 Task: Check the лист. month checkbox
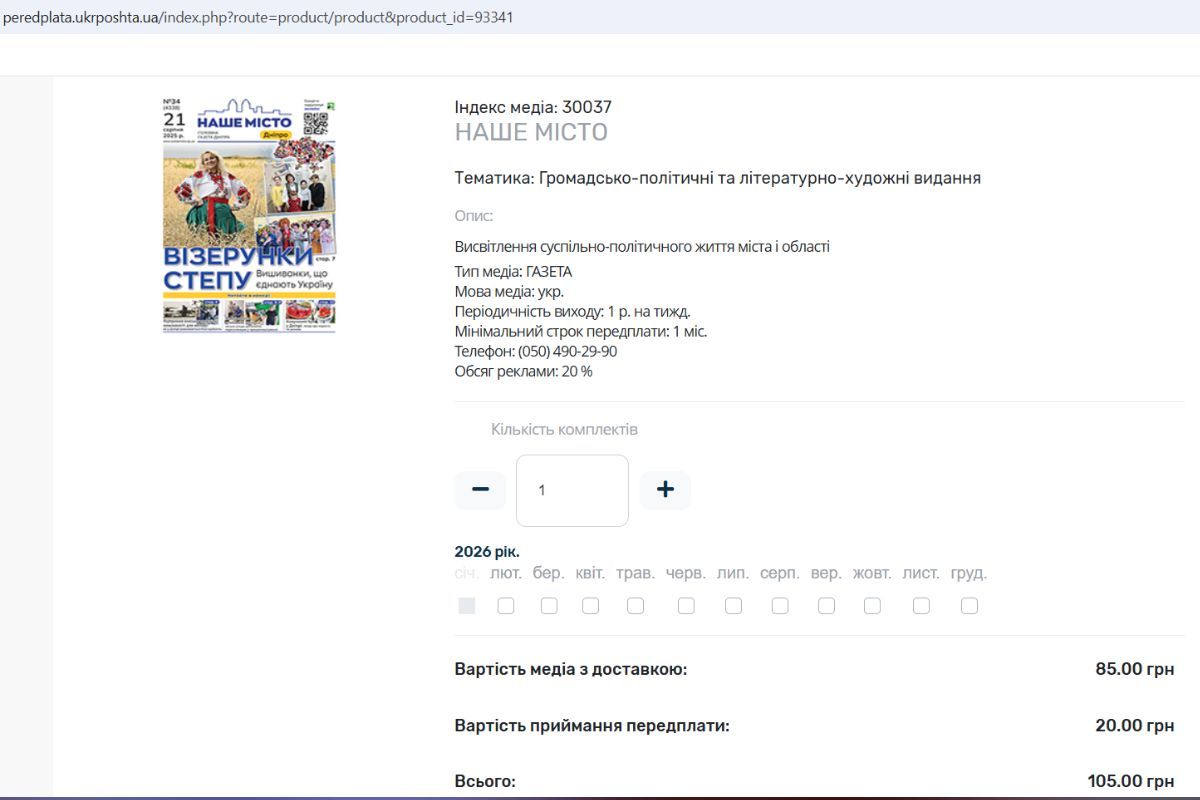[920, 605]
